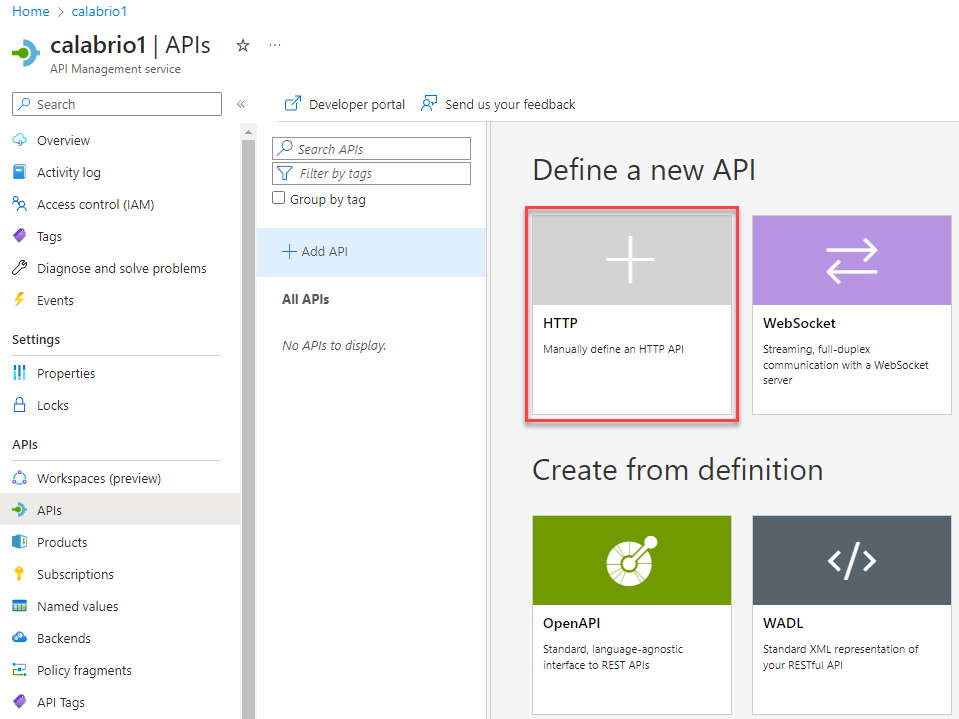
Task: Click the sidebar scrollbar up arrow
Action: [248, 131]
